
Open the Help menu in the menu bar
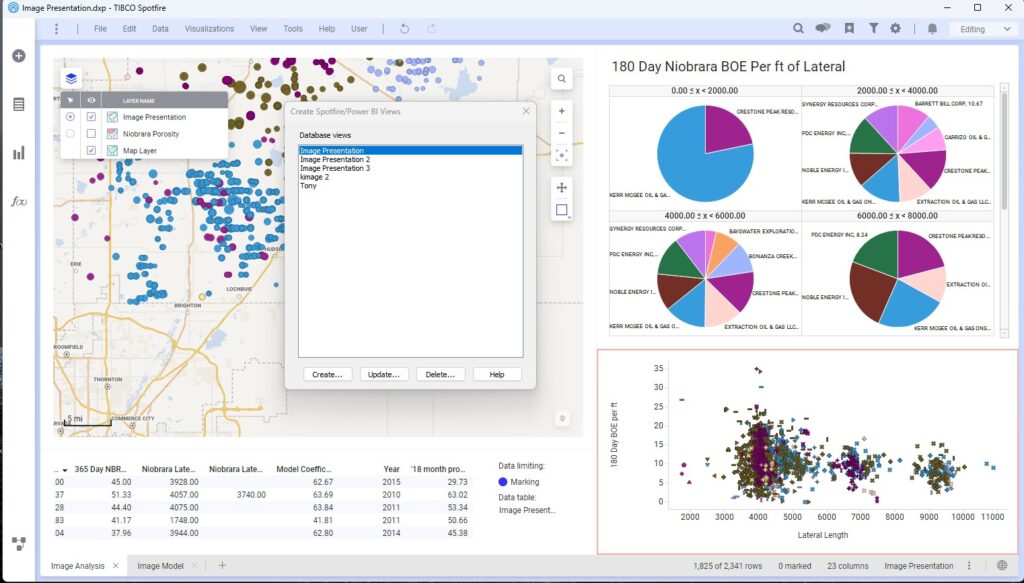(x=327, y=29)
